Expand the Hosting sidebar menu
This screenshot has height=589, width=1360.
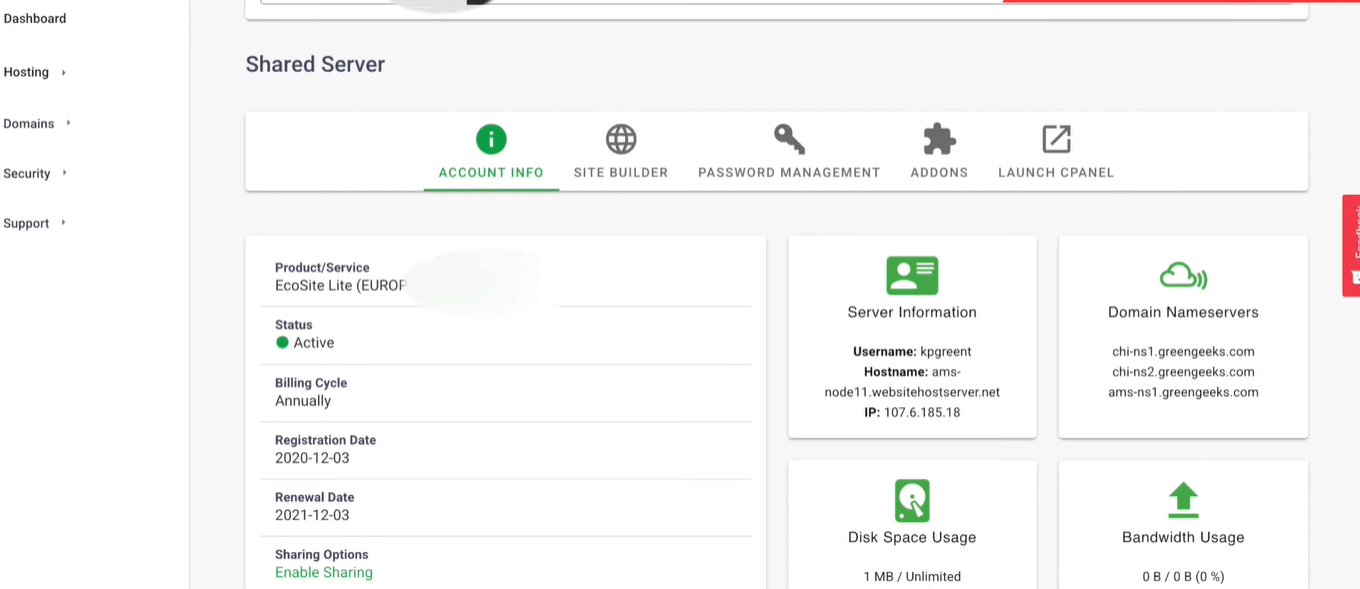(x=34, y=72)
